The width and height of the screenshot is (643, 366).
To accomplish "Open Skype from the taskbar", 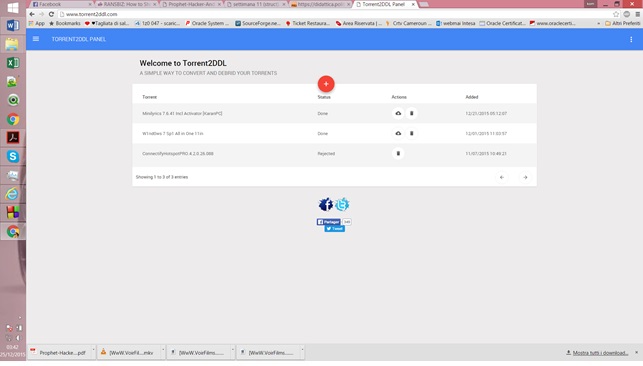I will tap(13, 156).
